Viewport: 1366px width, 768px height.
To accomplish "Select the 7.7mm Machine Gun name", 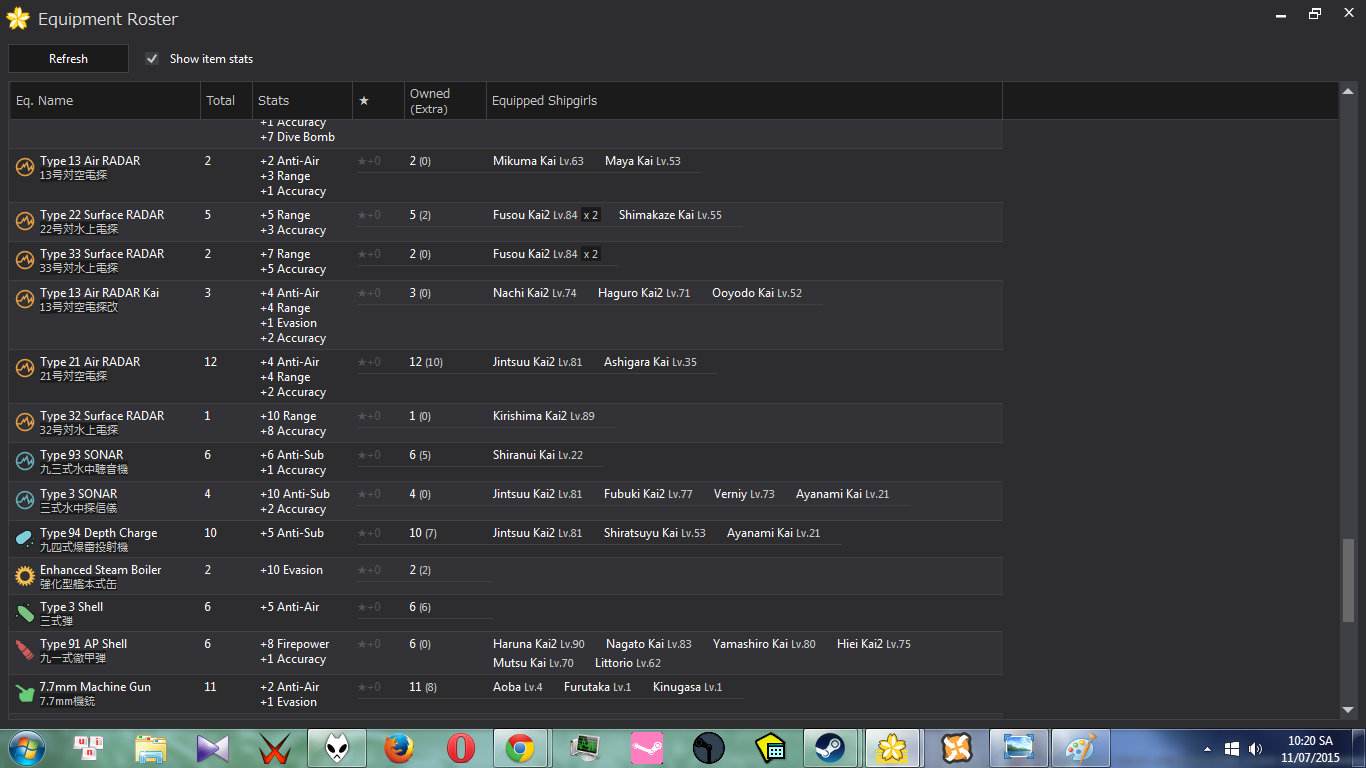I will tap(96, 687).
